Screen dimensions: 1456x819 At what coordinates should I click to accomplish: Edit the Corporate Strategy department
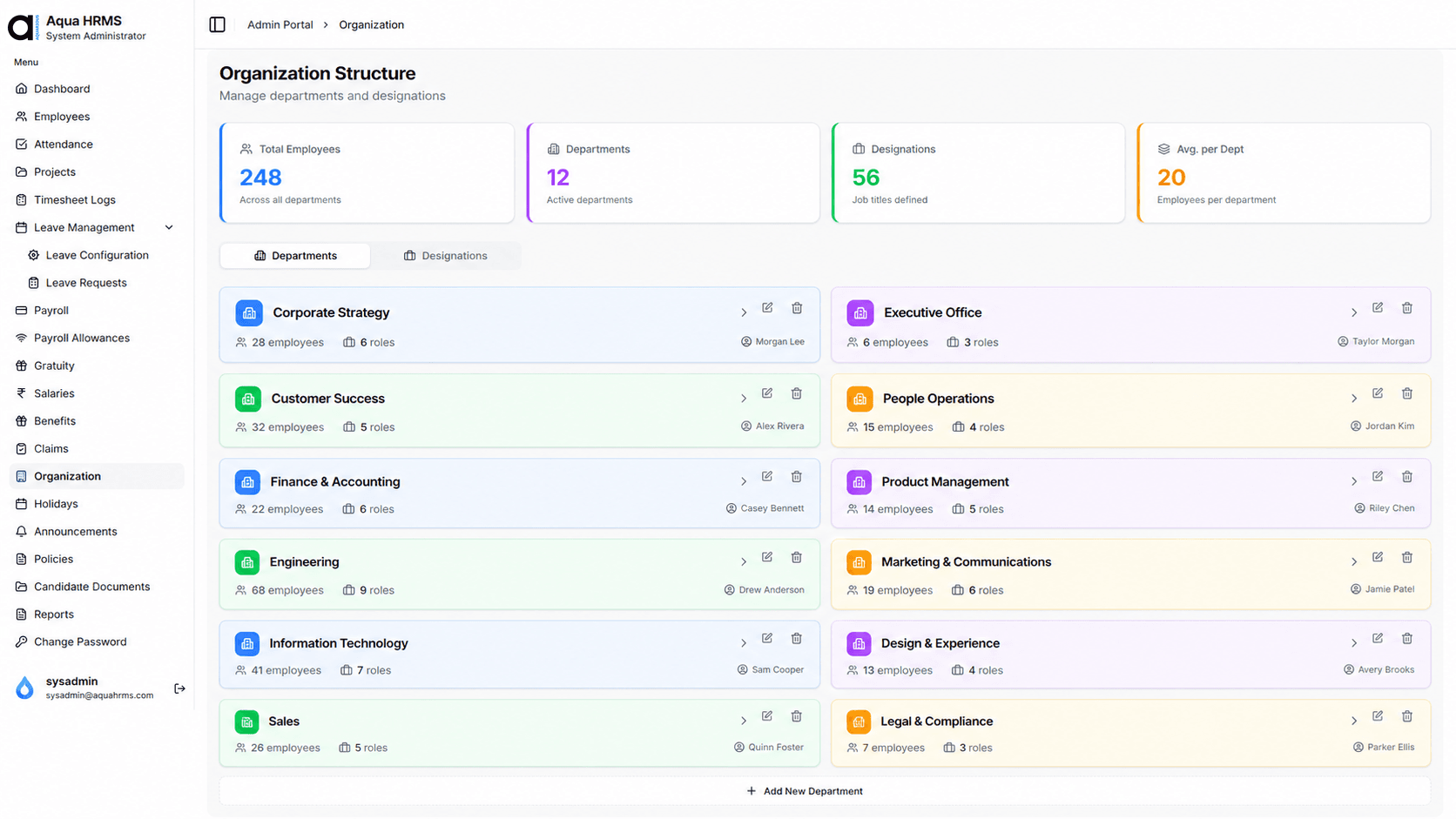[767, 308]
